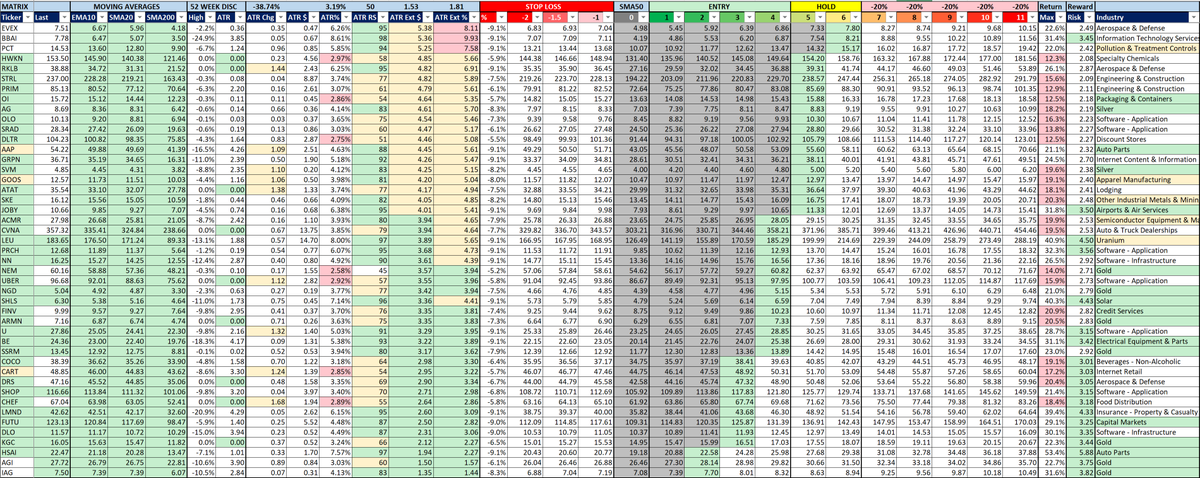Image resolution: width=1200 pixels, height=478 pixels.
Task: Open the SMA200 column filter dropdown
Action: (x=181, y=18)
